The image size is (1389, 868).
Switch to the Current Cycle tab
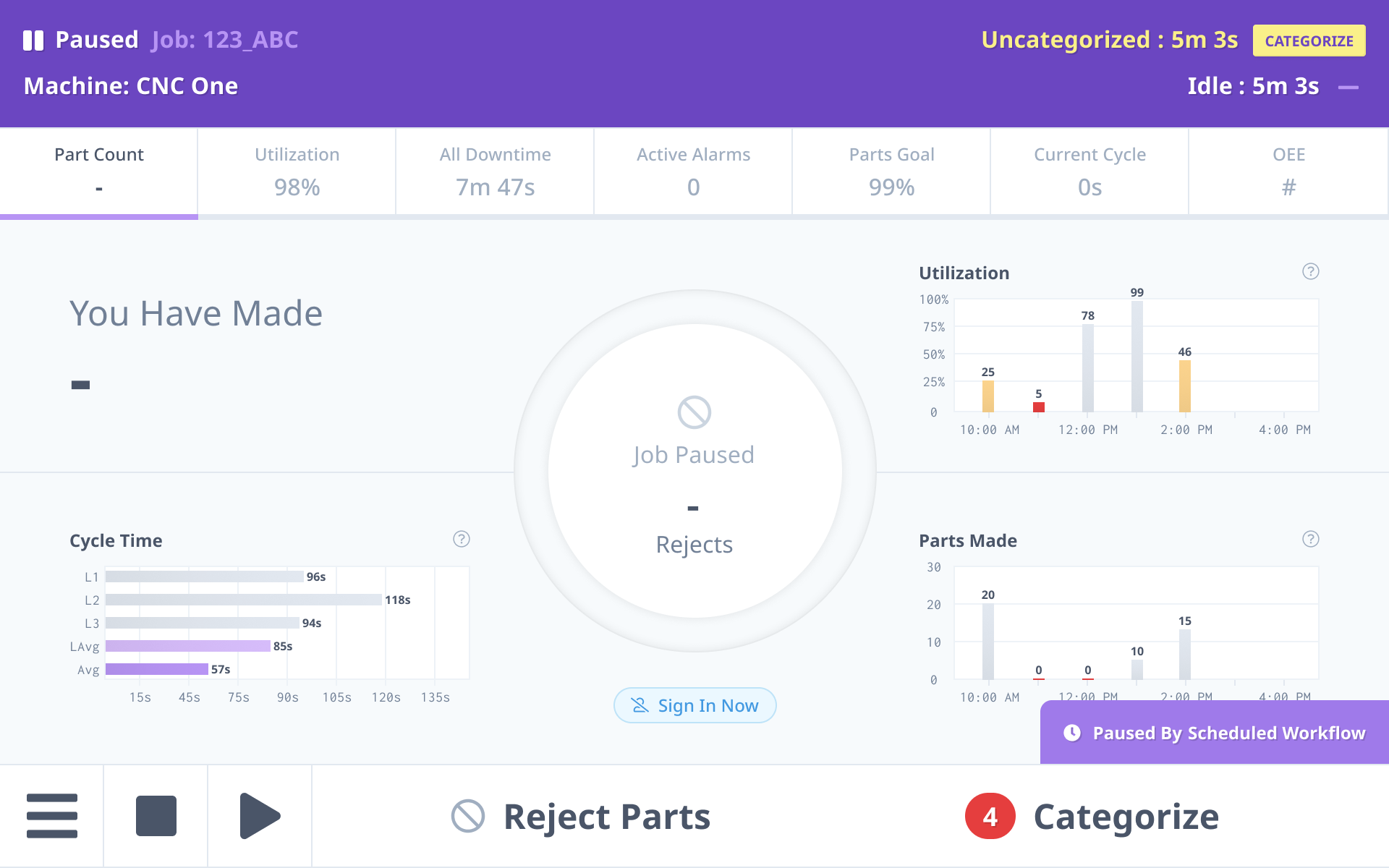[x=1089, y=172]
